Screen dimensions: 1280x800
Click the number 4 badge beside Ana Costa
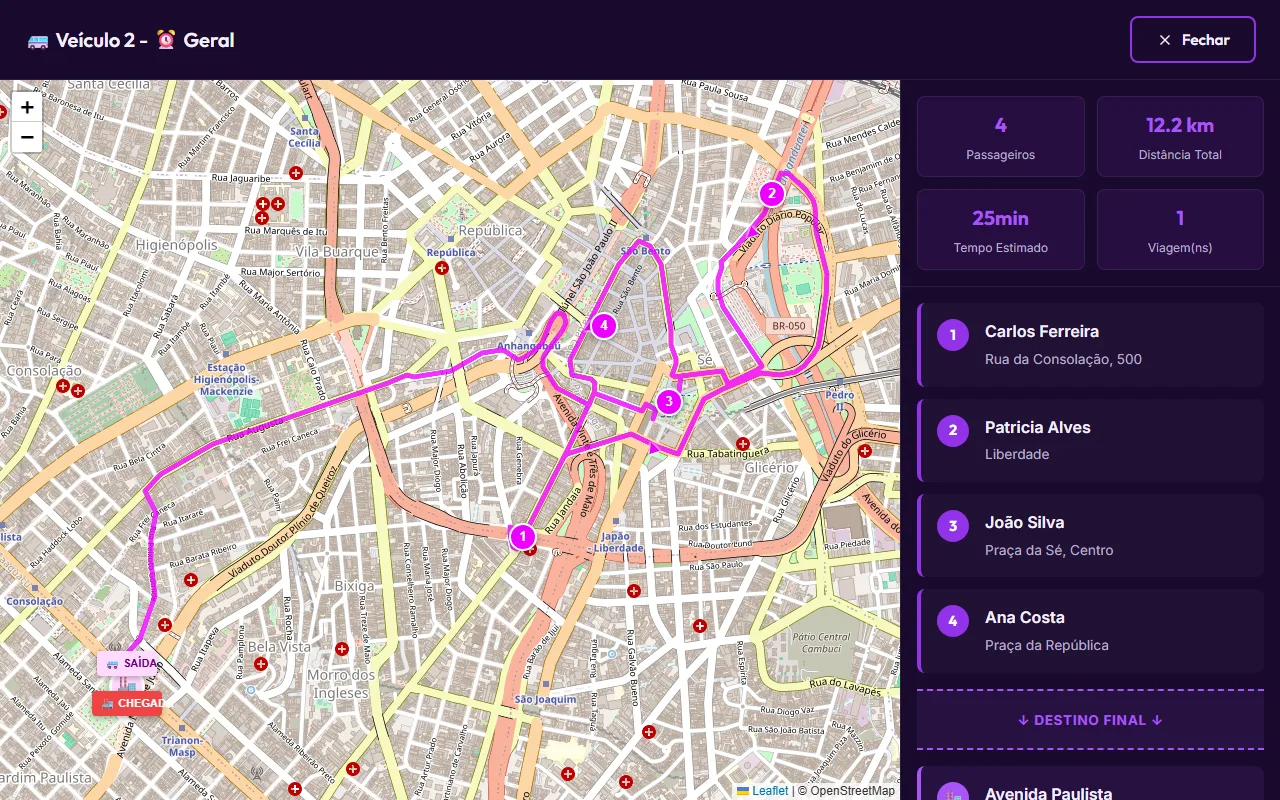953,621
